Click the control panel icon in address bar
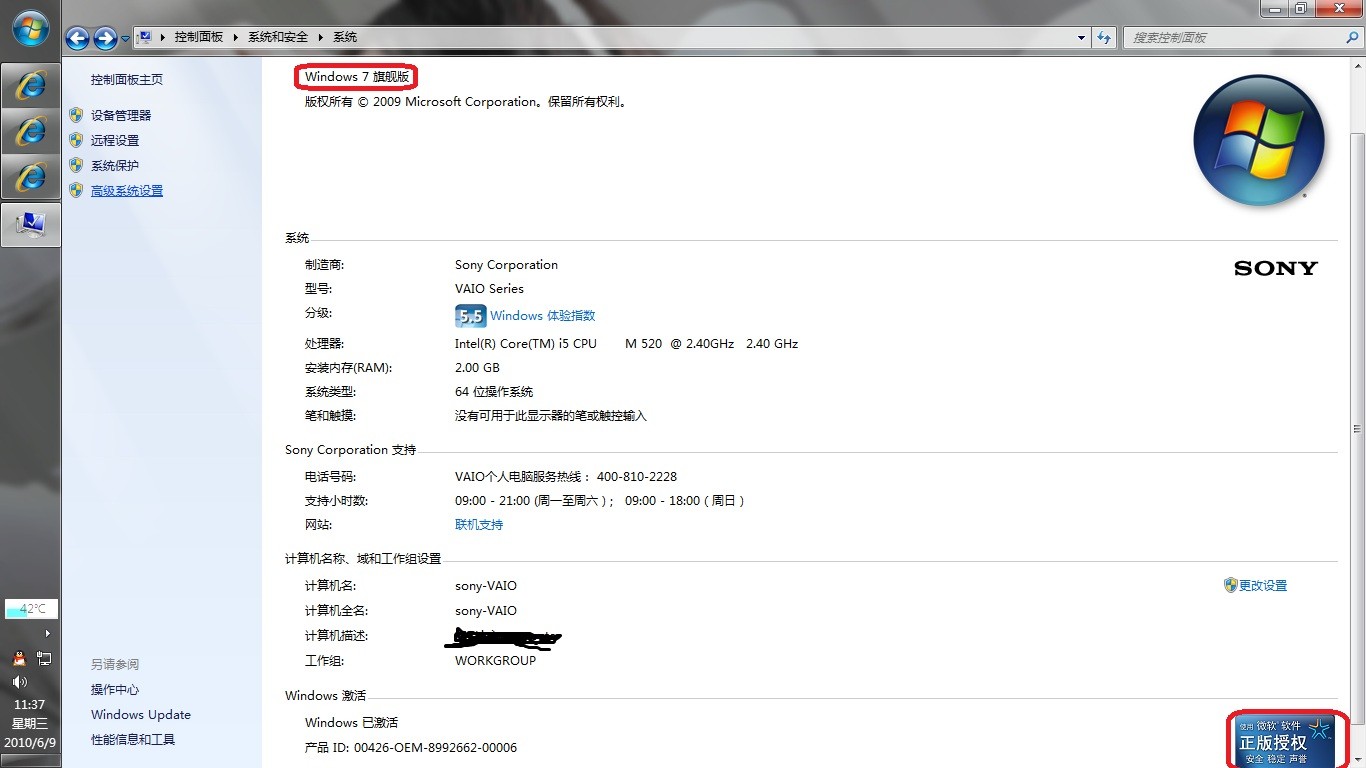The height and width of the screenshot is (768, 1366). (x=145, y=37)
